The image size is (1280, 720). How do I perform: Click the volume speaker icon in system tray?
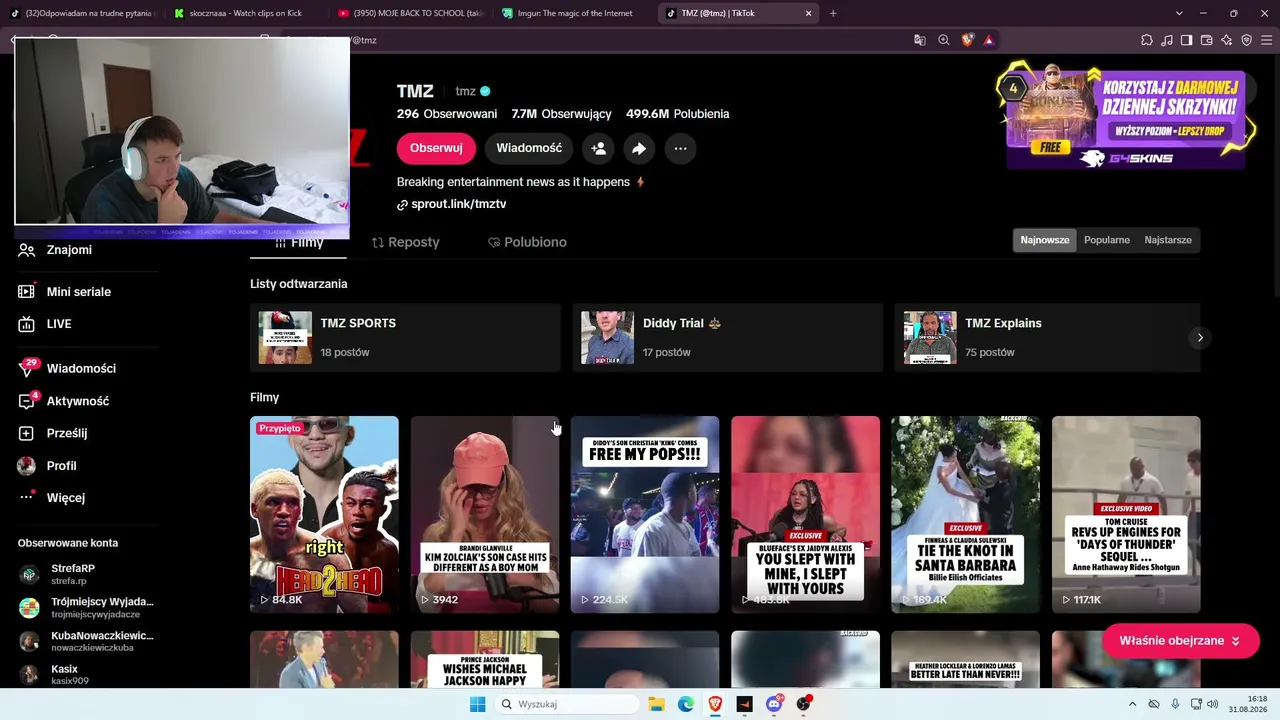point(1213,704)
